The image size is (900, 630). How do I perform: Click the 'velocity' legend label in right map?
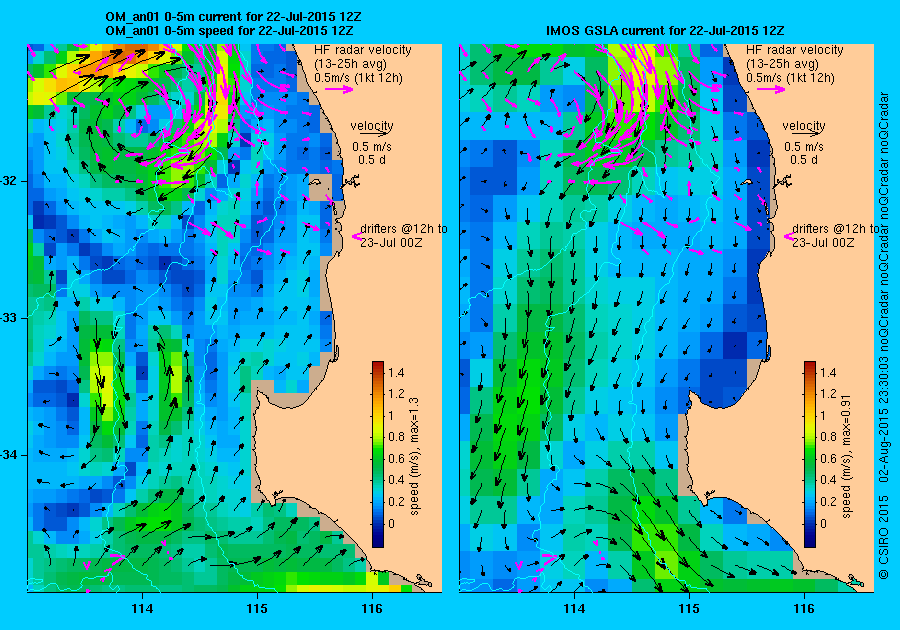click(x=804, y=125)
